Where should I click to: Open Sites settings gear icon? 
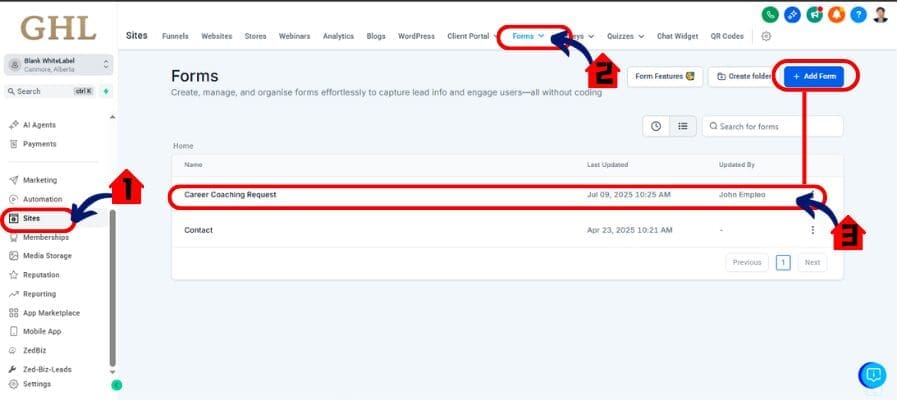pos(766,36)
